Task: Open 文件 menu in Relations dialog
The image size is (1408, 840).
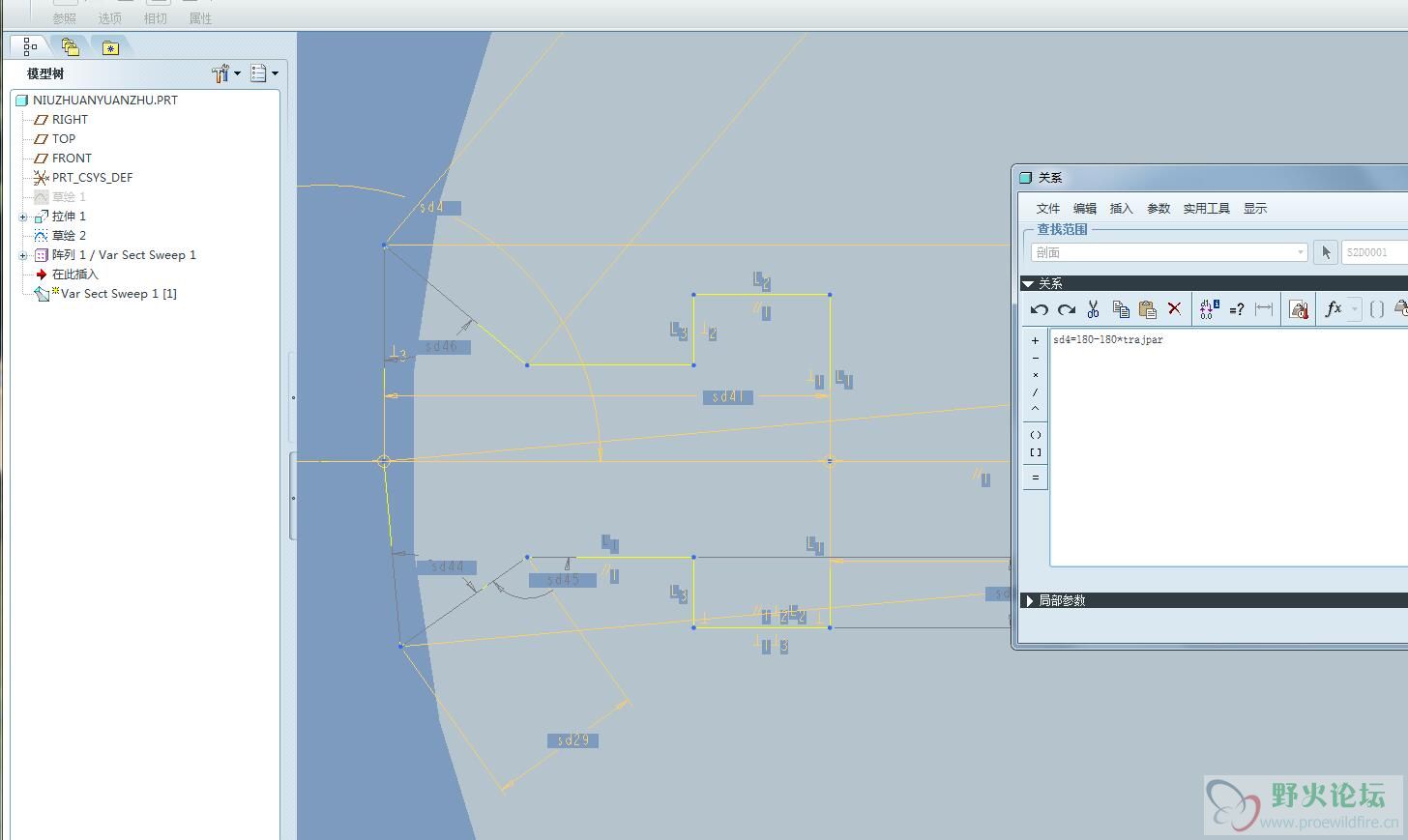Action: click(x=1048, y=208)
